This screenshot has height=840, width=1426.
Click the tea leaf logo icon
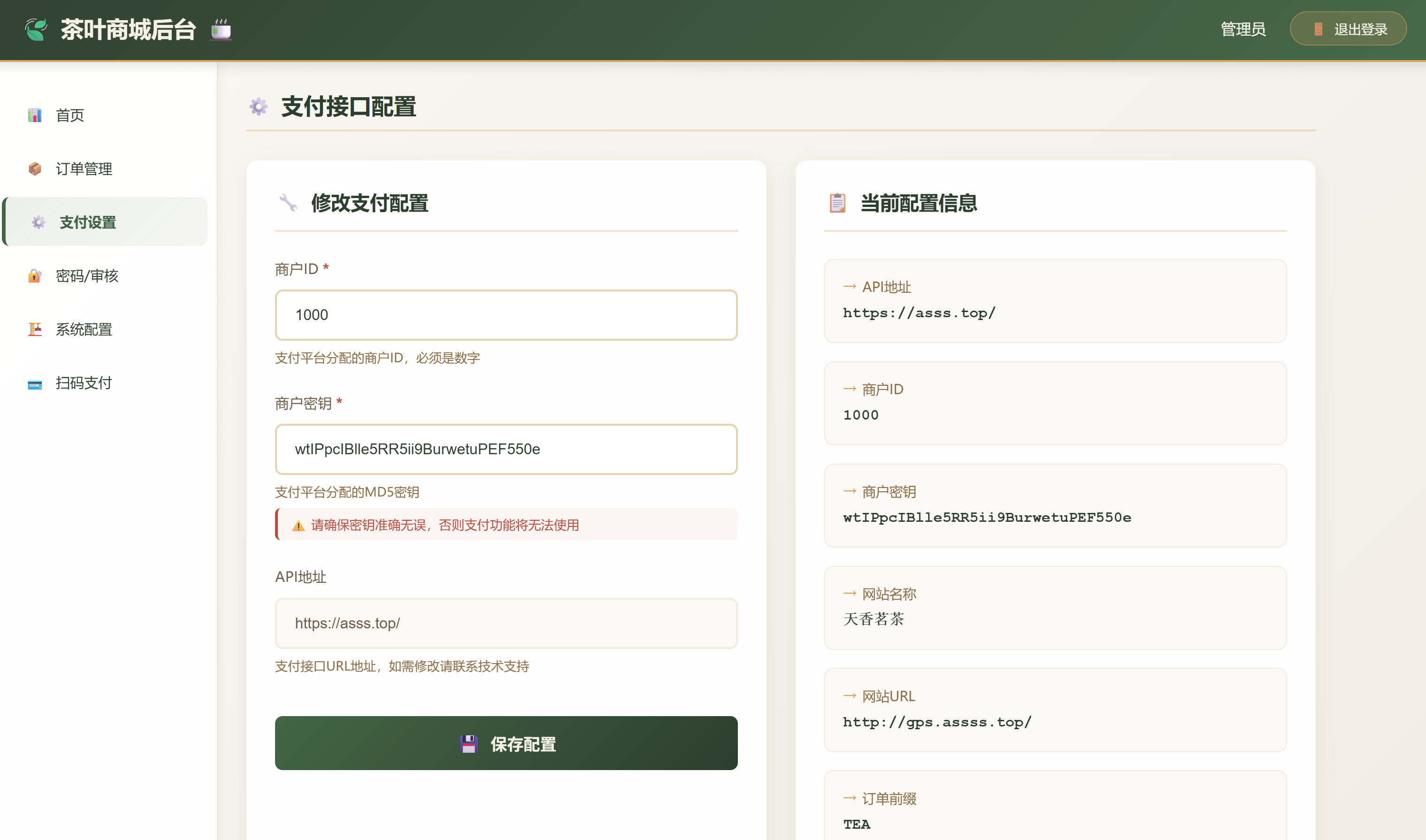pyautogui.click(x=35, y=29)
